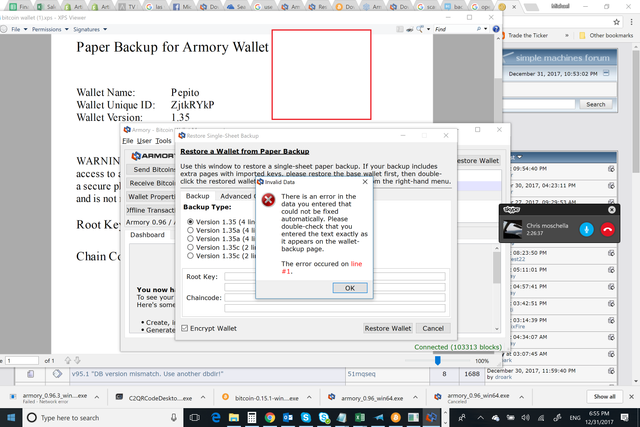Open Microsoft Edge from the taskbar
640x427 pixels.
[216, 418]
